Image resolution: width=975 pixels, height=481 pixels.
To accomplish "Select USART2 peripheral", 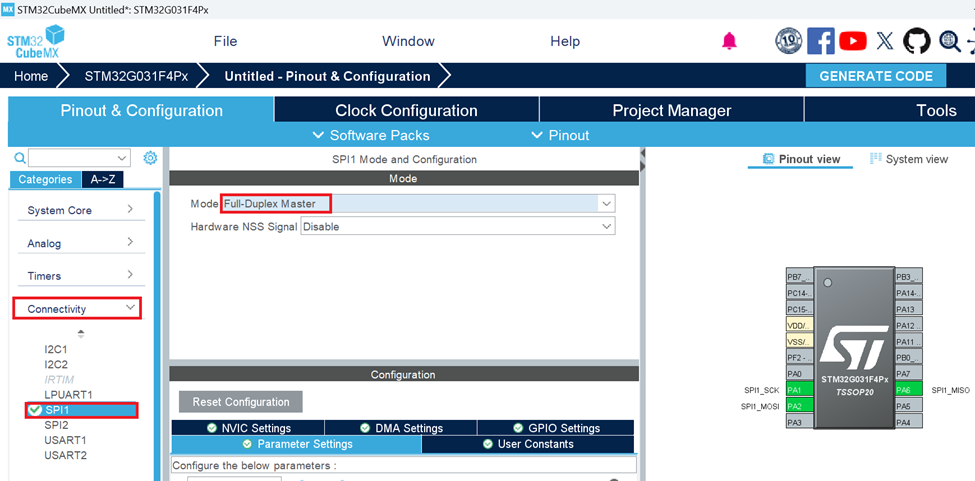I will [65, 455].
